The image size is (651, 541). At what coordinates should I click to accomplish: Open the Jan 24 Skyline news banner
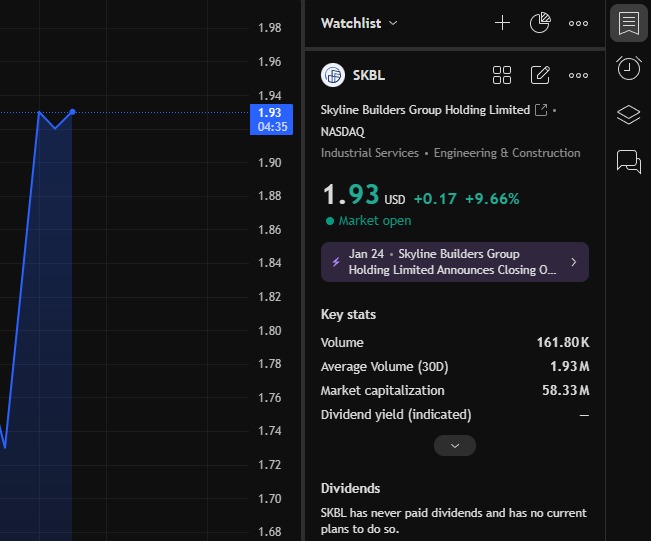pos(455,262)
